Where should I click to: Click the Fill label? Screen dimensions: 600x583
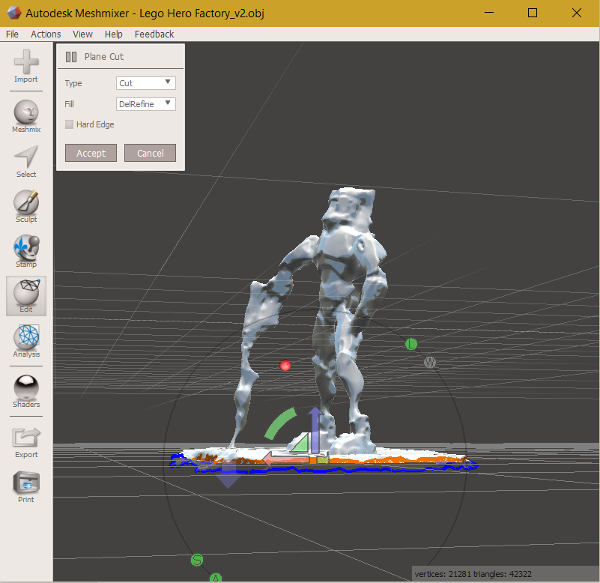pos(69,104)
